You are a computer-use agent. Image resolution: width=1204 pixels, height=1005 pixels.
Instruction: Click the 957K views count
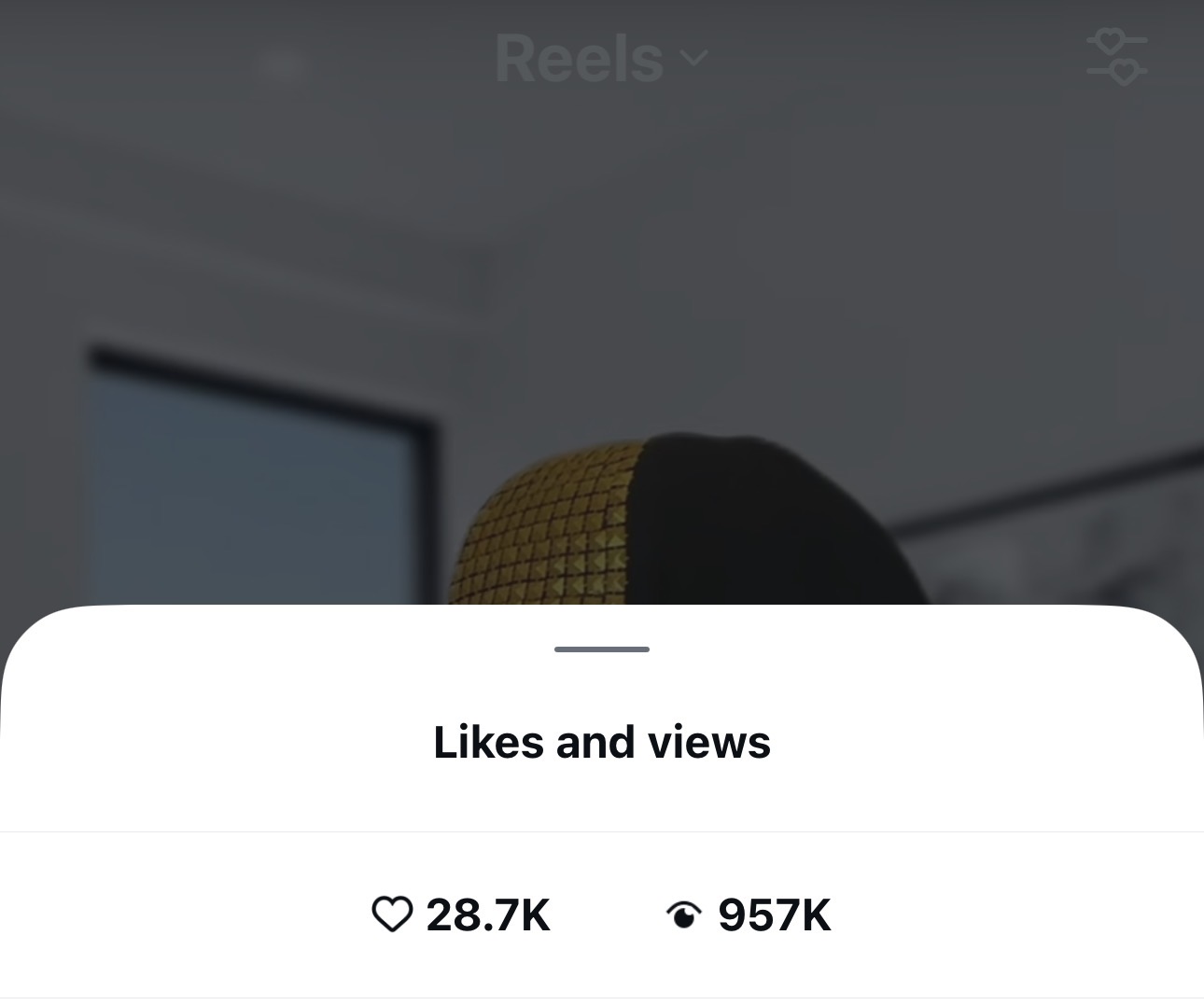[775, 914]
